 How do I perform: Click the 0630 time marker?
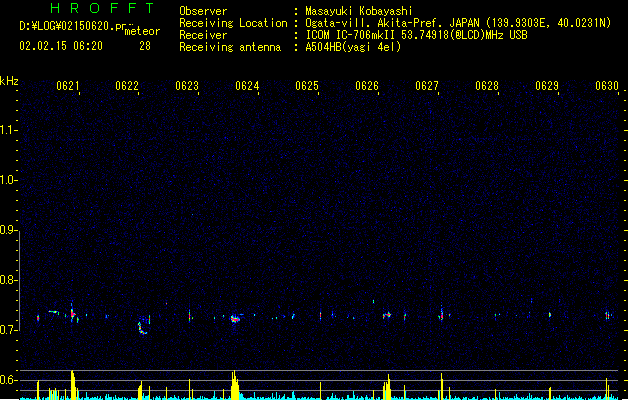coord(607,86)
